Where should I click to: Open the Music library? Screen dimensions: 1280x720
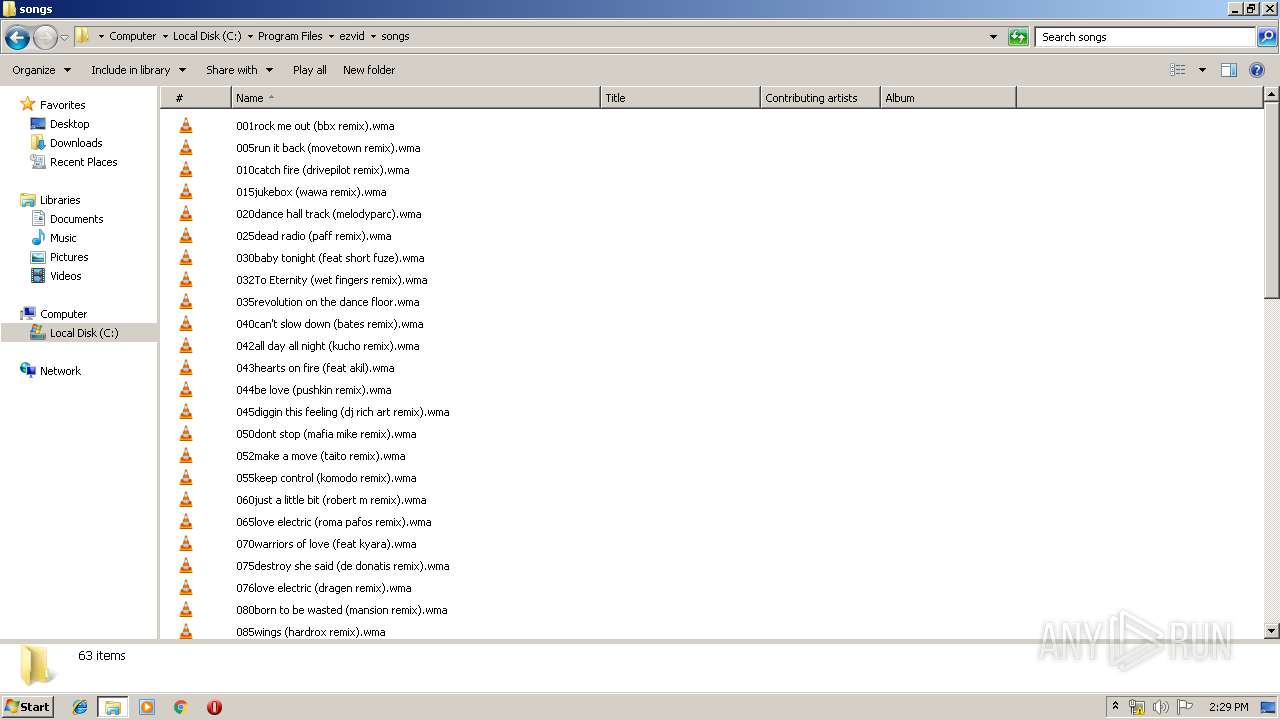point(63,238)
